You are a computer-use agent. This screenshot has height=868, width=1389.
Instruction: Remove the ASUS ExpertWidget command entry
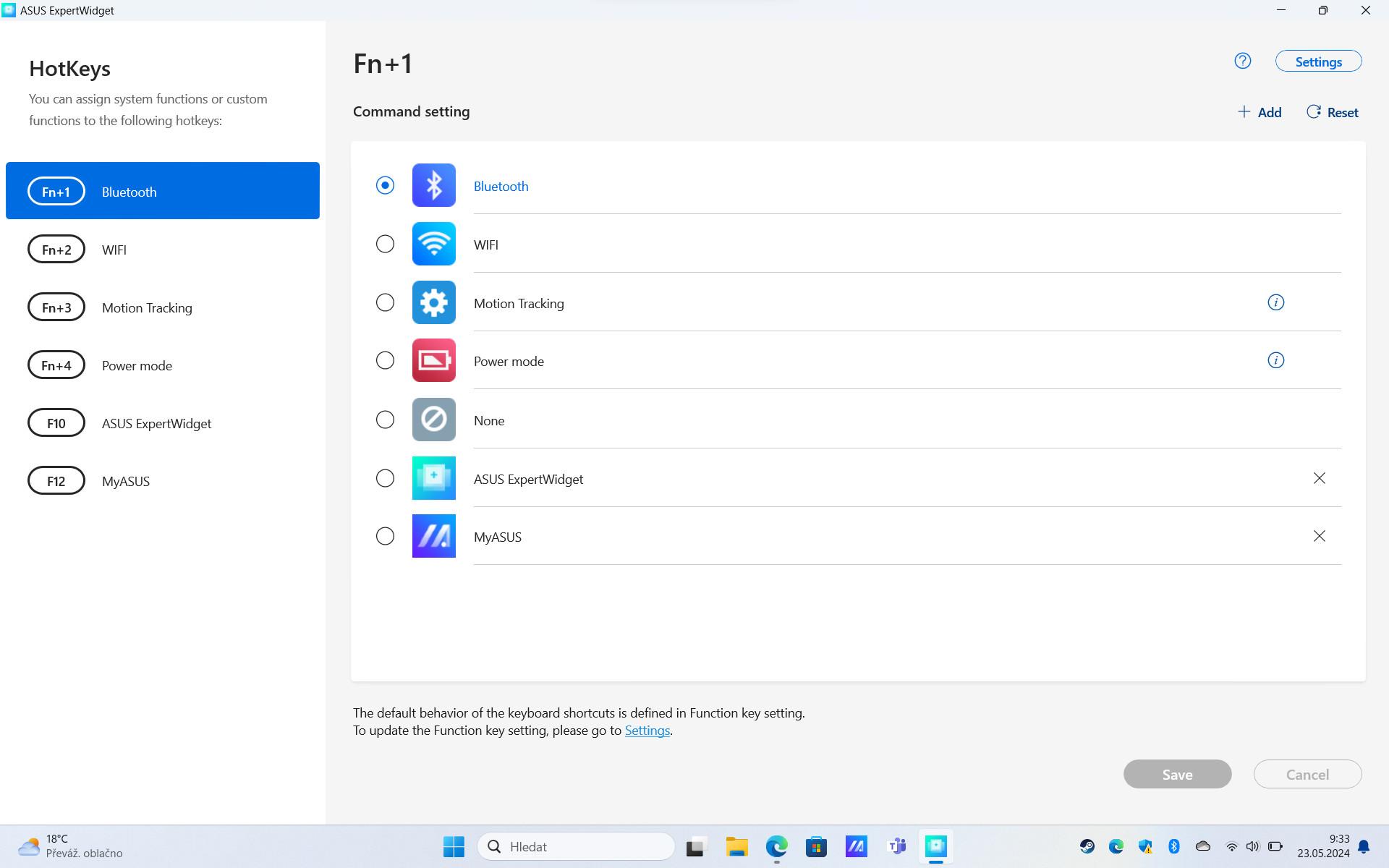coord(1320,478)
